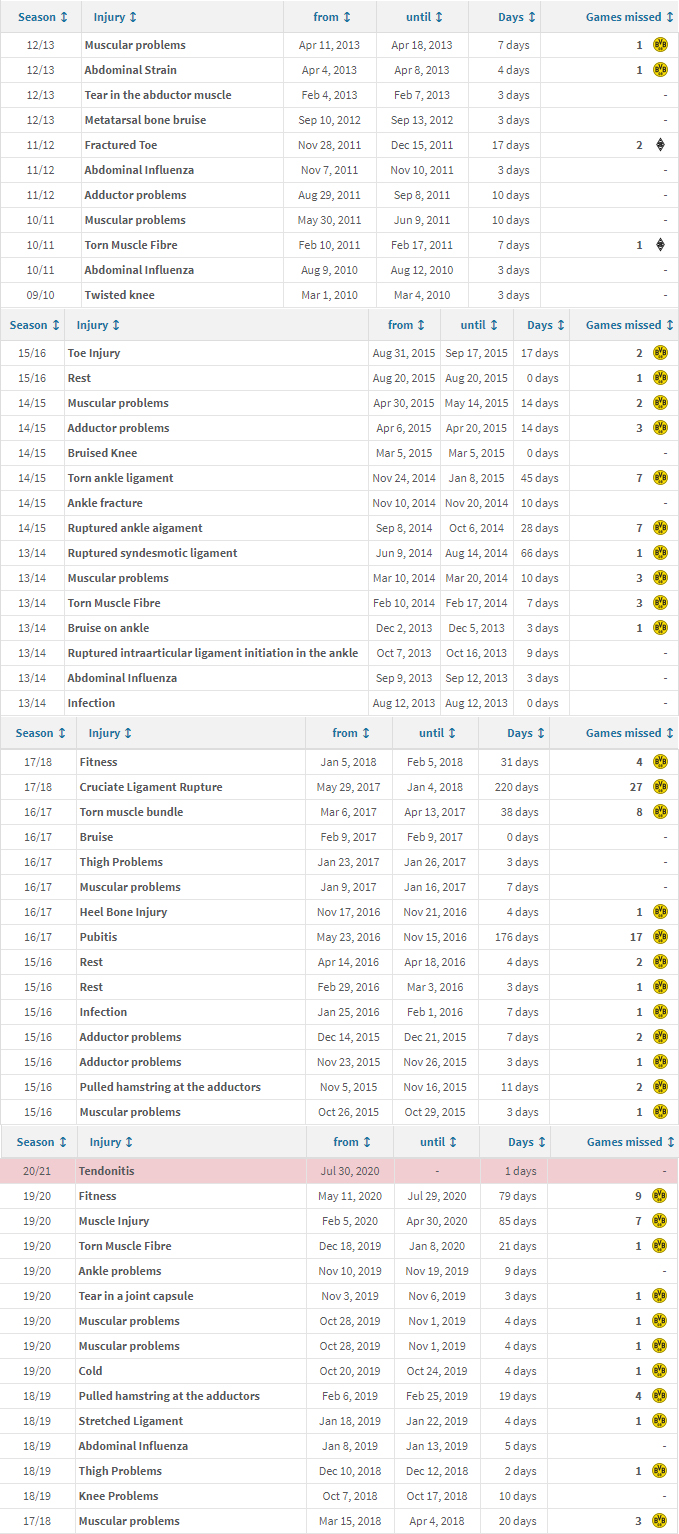Click club crest in Ruptured syndesmotic ligament row
679x1534 pixels.
(x=660, y=553)
